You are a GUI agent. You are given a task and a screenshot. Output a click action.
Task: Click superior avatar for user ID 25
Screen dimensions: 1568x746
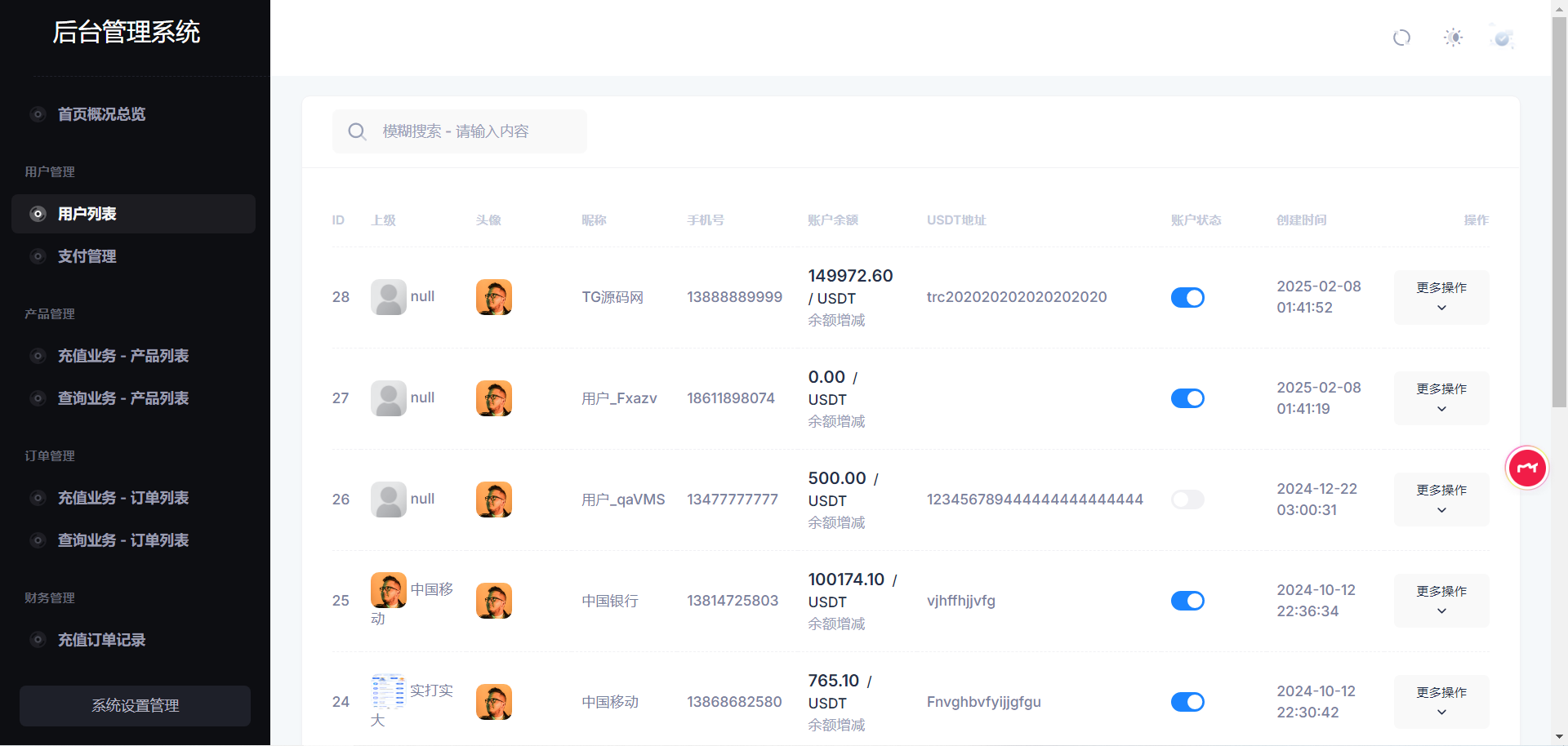pos(389,589)
